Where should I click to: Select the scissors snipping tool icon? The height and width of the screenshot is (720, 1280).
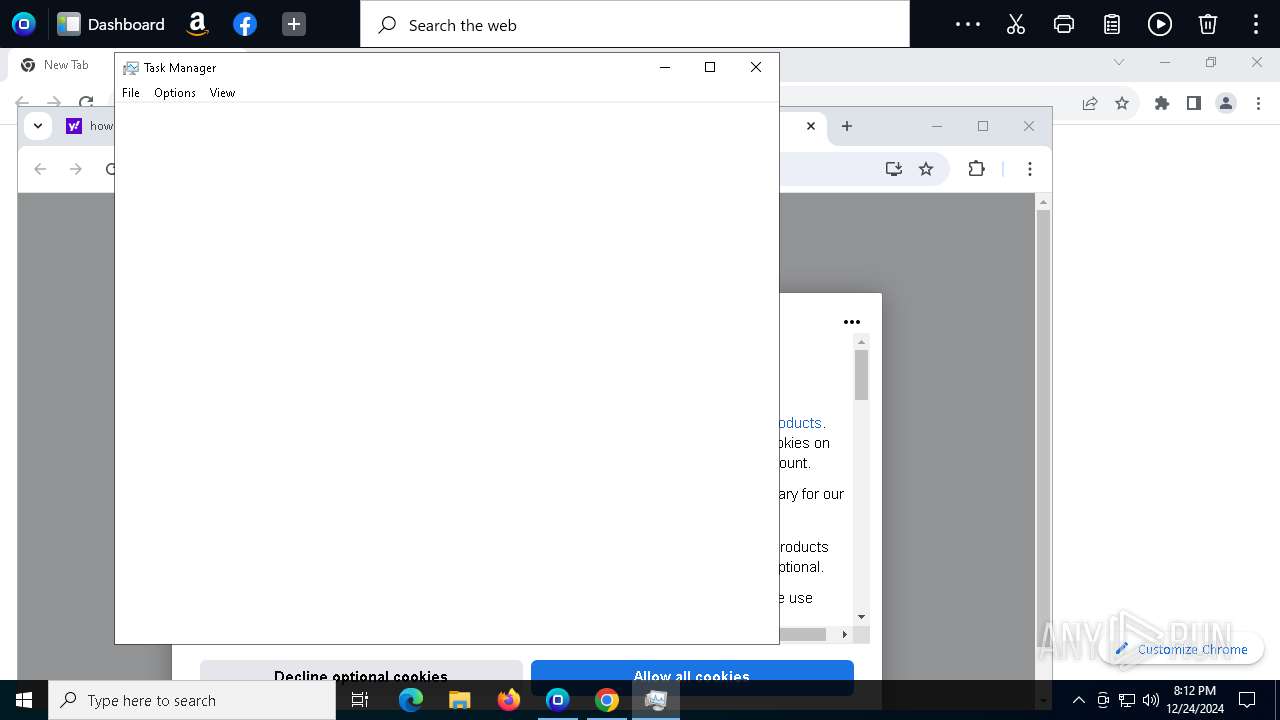[x=1016, y=24]
